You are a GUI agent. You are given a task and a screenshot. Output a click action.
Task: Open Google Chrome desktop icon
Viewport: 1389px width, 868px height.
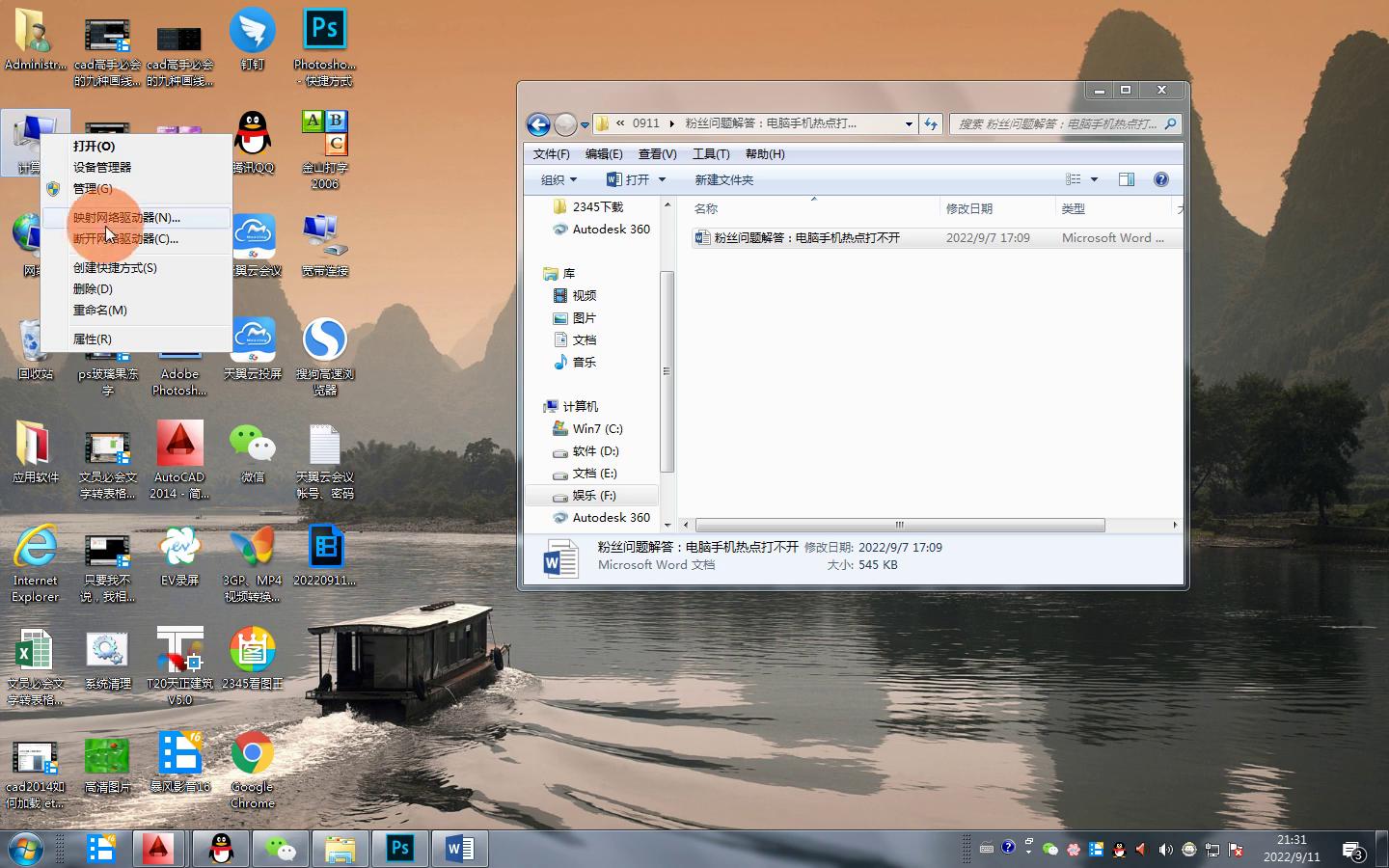(x=252, y=769)
